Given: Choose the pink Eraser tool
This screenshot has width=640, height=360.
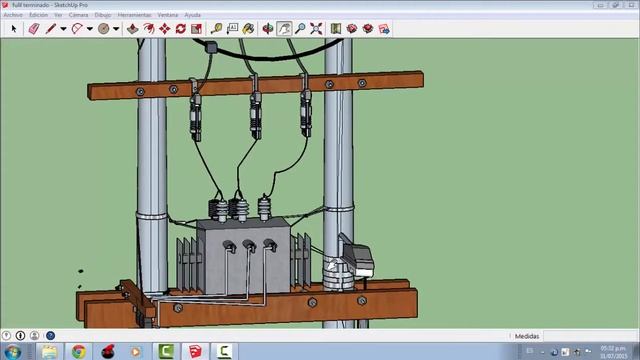Looking at the screenshot, I should tap(34, 29).
